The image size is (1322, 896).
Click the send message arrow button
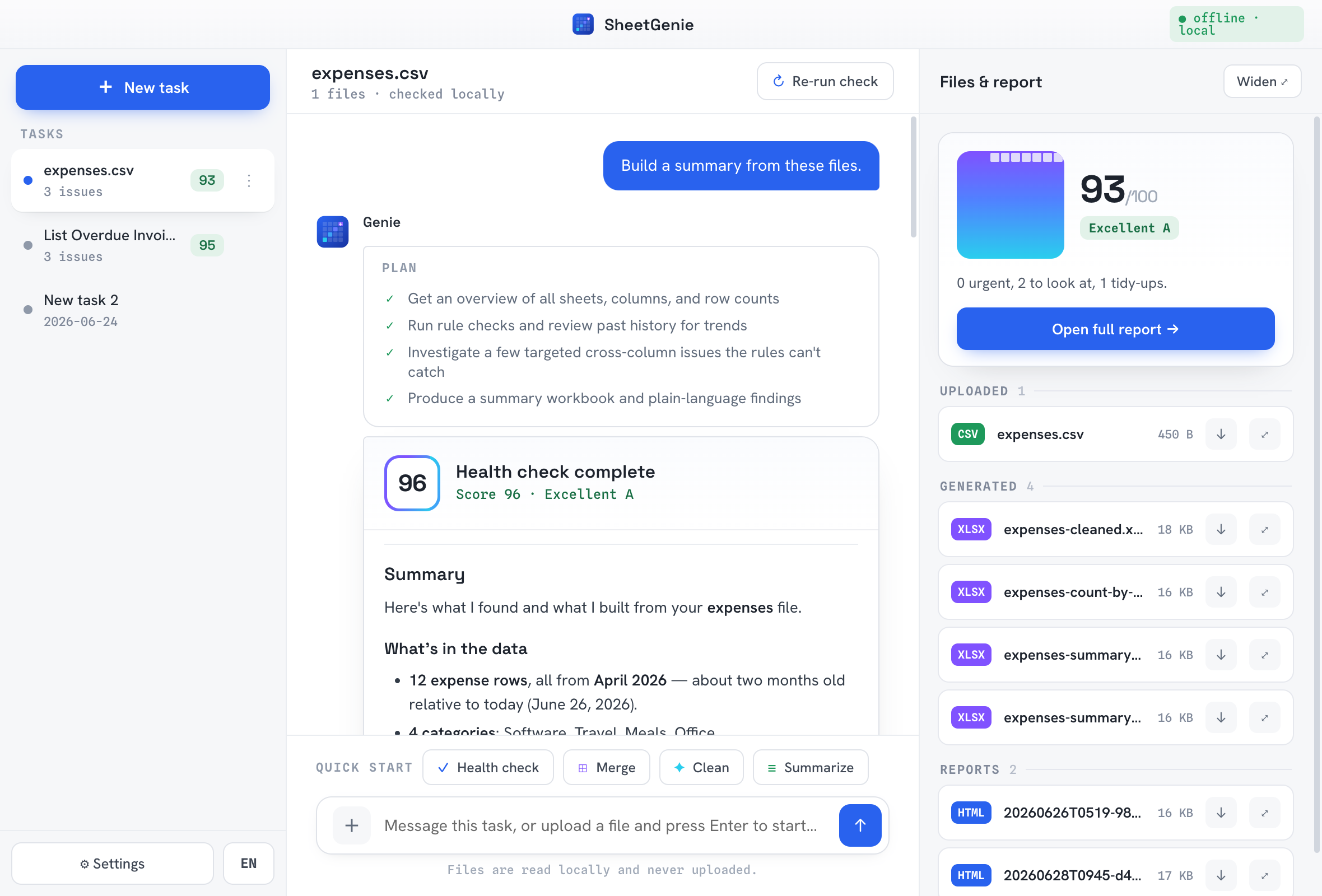(x=859, y=825)
